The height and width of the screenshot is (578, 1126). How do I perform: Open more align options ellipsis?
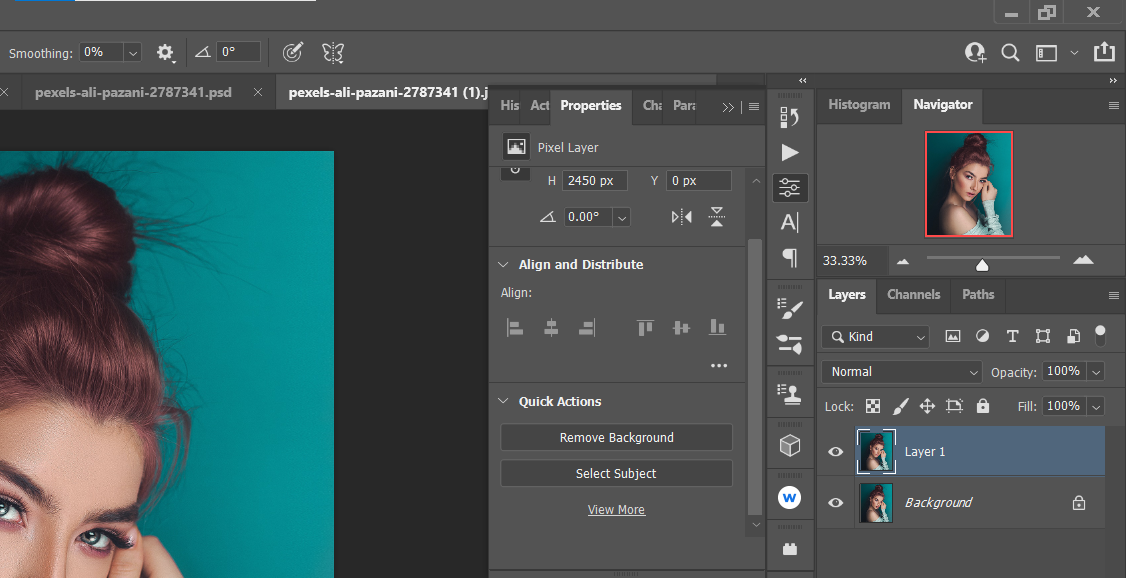click(719, 365)
